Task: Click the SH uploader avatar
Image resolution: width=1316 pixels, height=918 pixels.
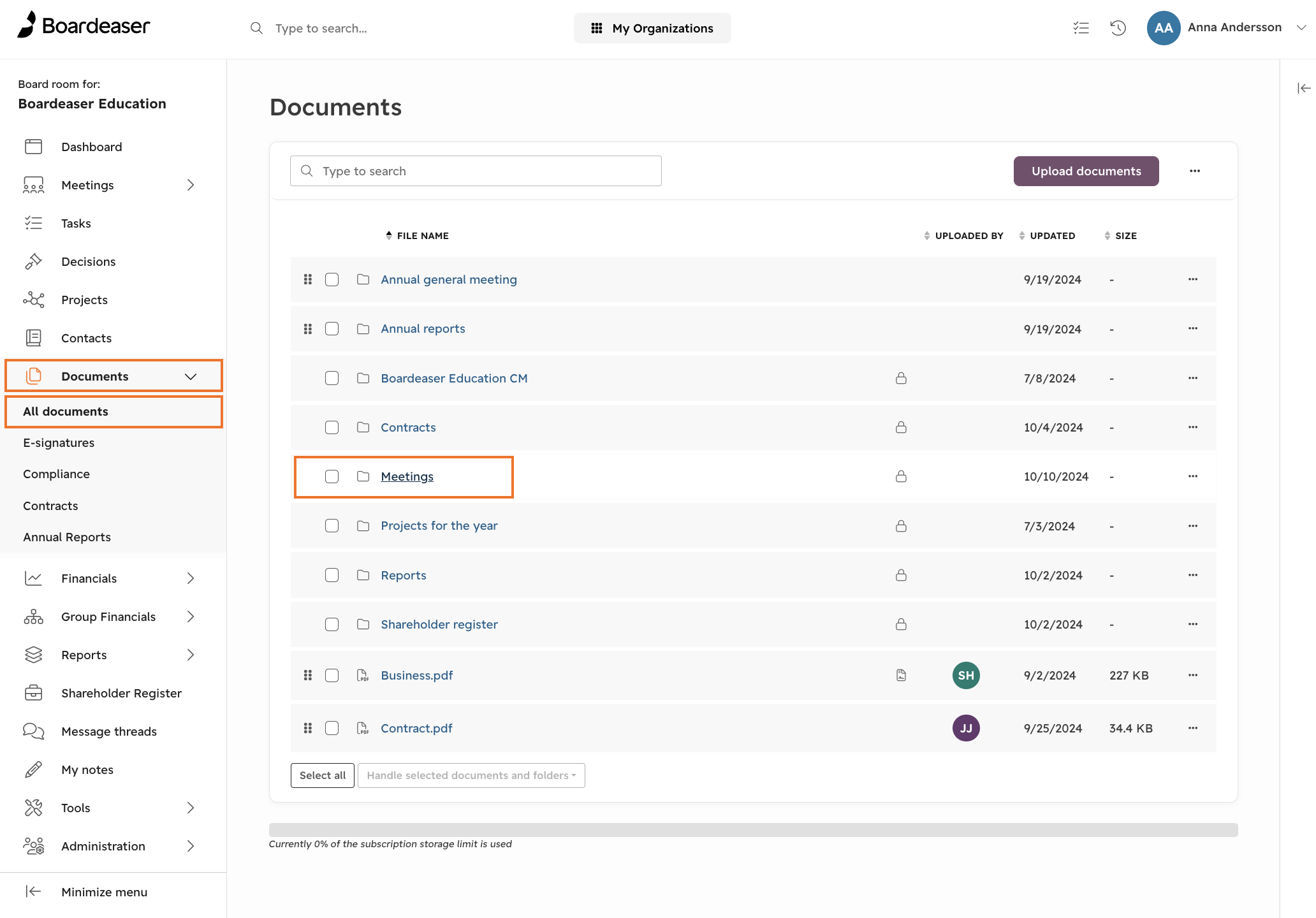Action: click(966, 675)
